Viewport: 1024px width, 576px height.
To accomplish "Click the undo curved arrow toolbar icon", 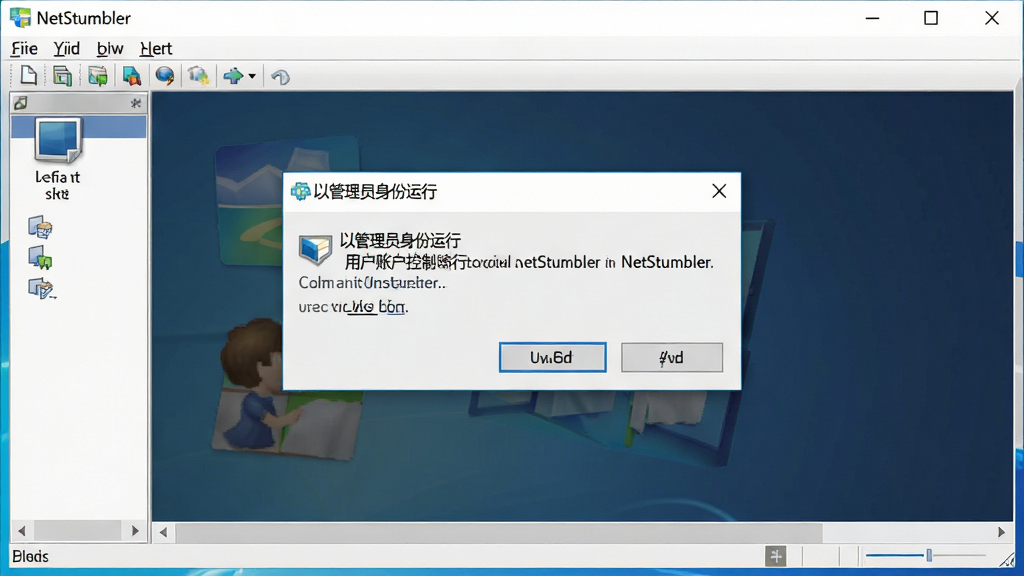I will click(x=281, y=77).
